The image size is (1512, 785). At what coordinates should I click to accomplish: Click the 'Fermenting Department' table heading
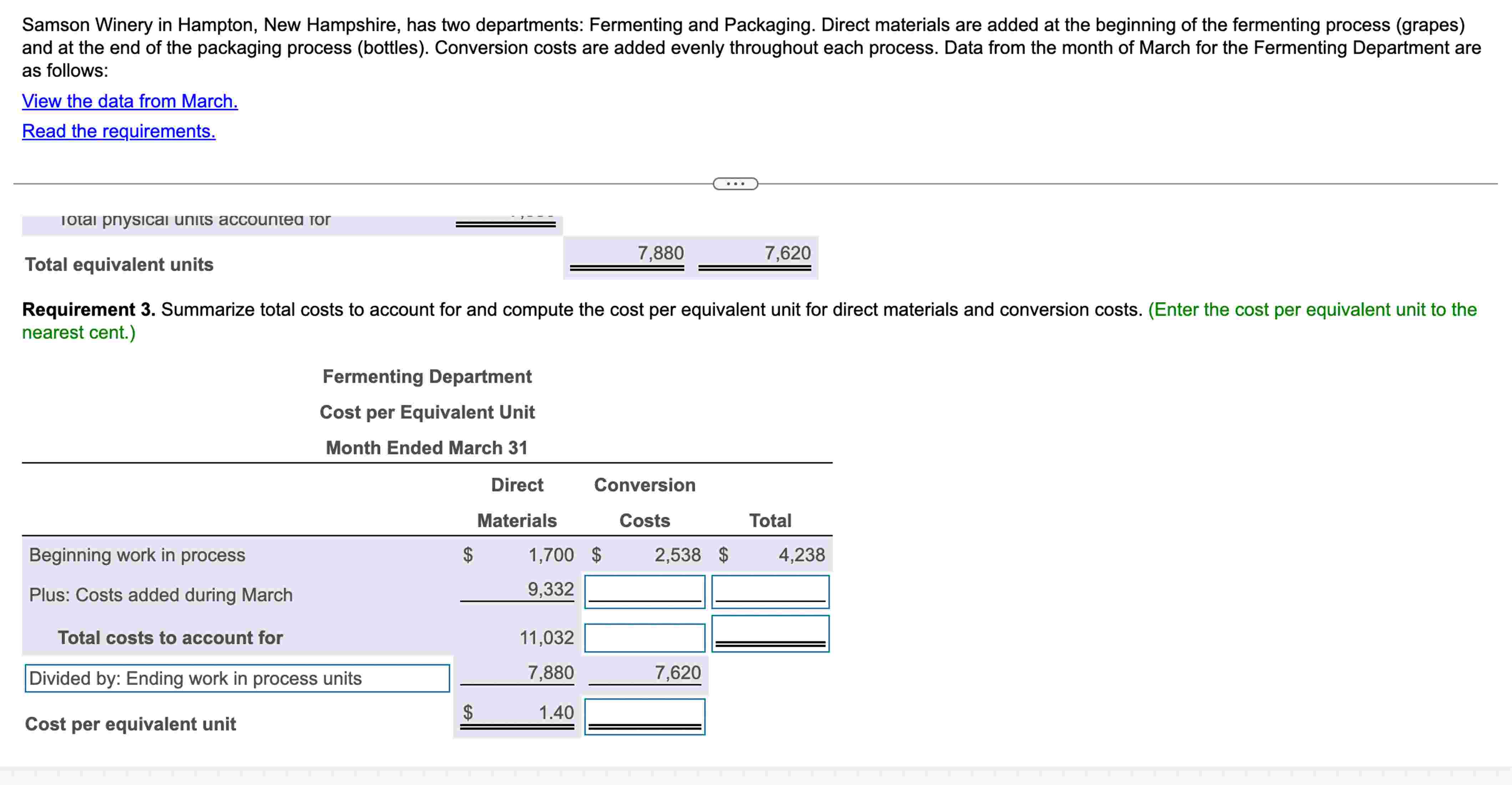coord(427,376)
